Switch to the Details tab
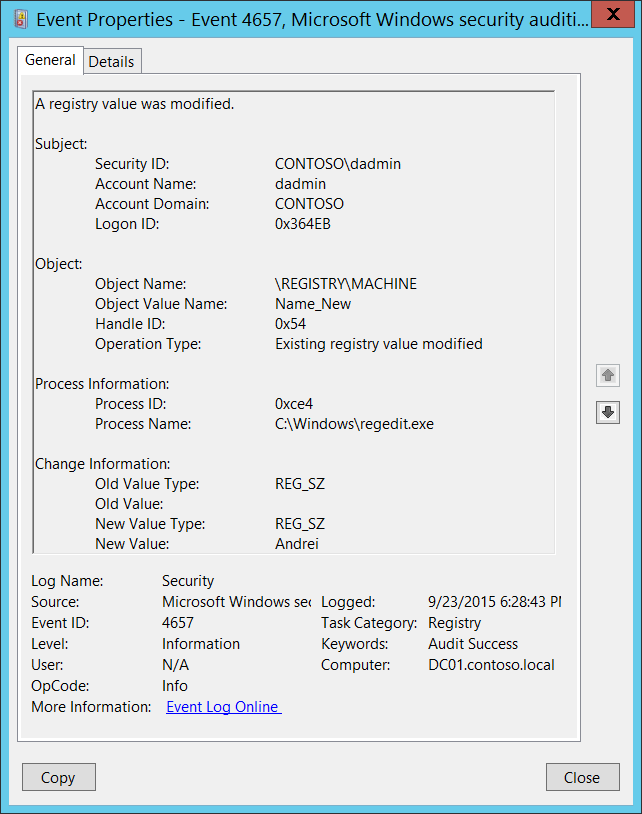The width and height of the screenshot is (642, 814). pos(111,61)
